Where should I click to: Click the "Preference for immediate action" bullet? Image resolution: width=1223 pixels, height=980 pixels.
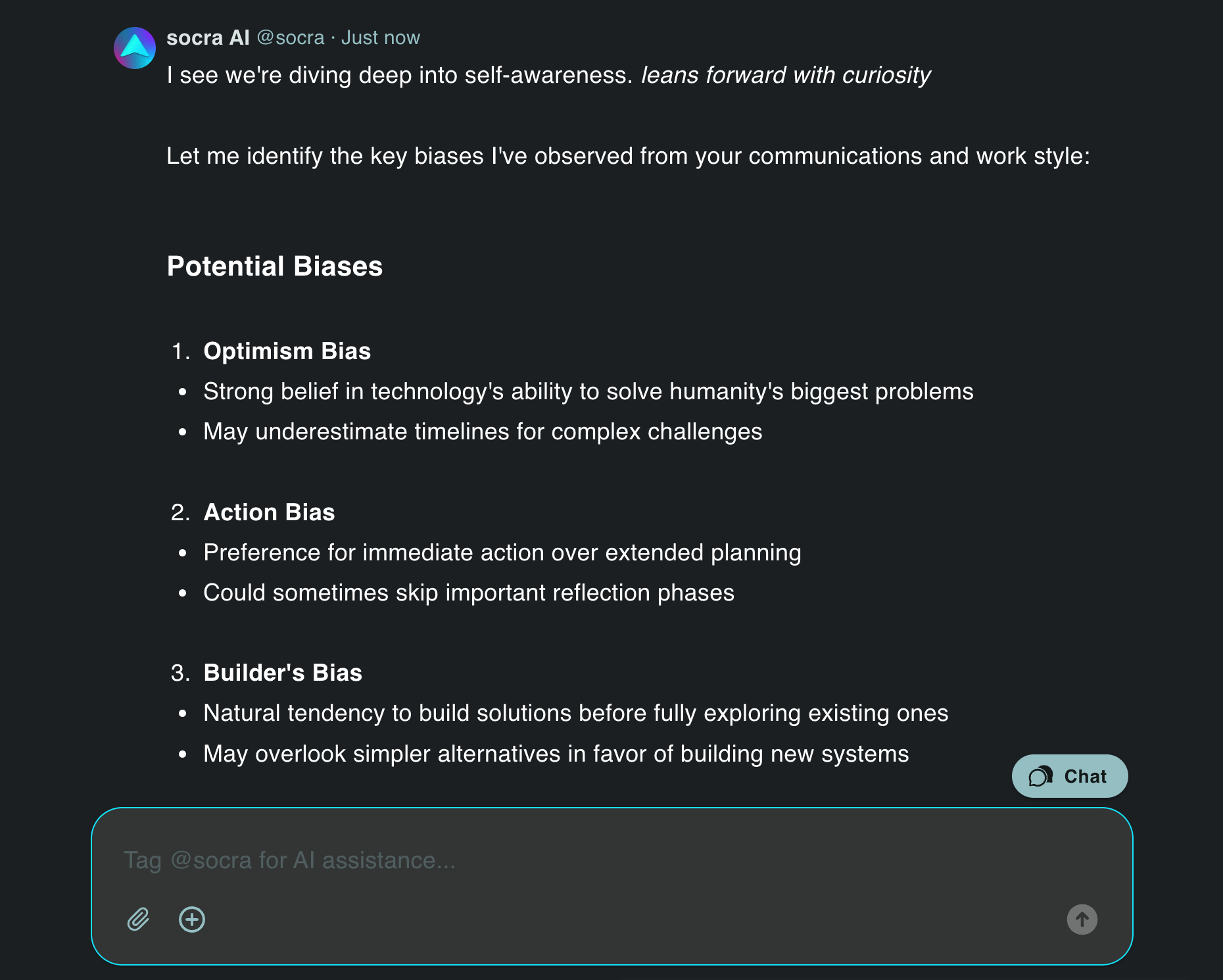[x=502, y=552]
